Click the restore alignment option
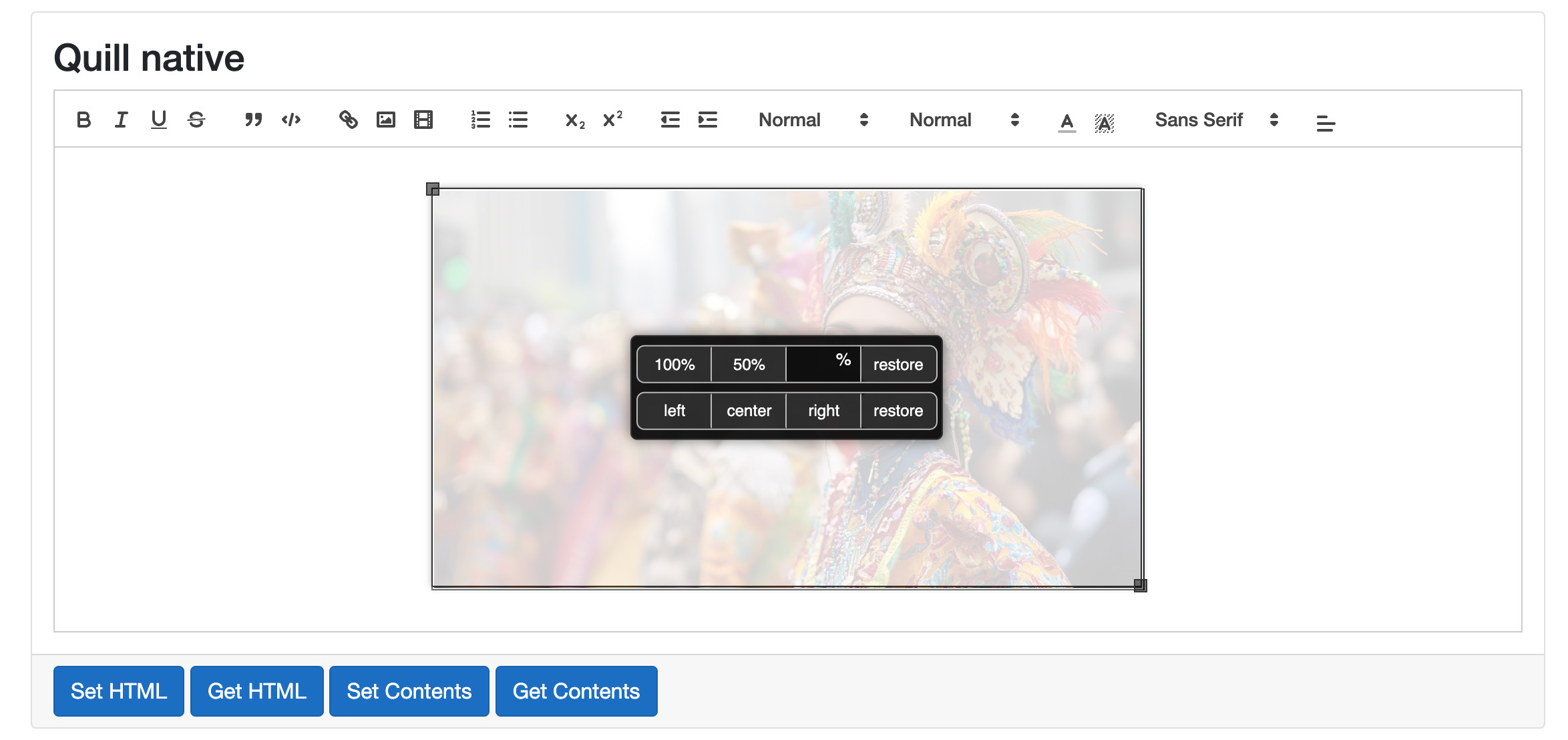The height and width of the screenshot is (740, 1568). point(897,411)
